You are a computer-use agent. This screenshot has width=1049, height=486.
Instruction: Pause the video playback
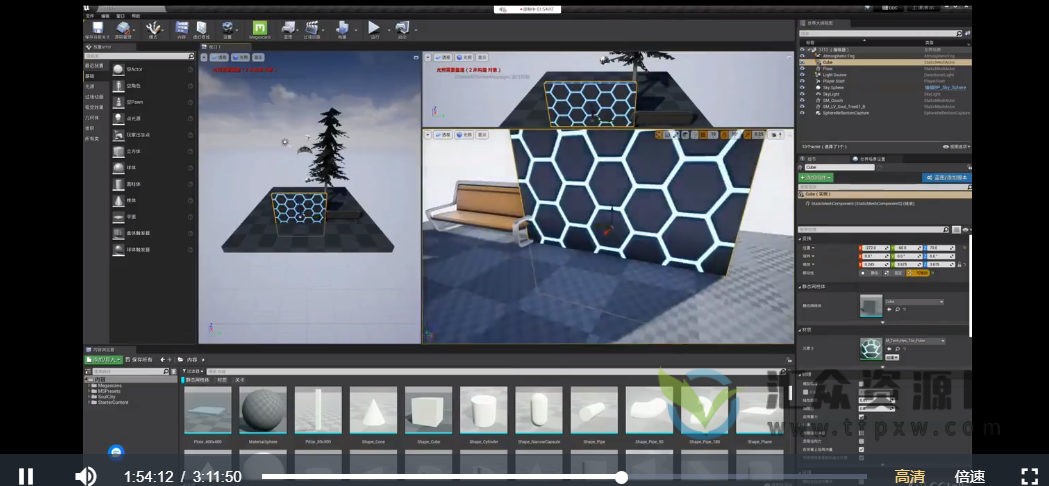[x=27, y=476]
